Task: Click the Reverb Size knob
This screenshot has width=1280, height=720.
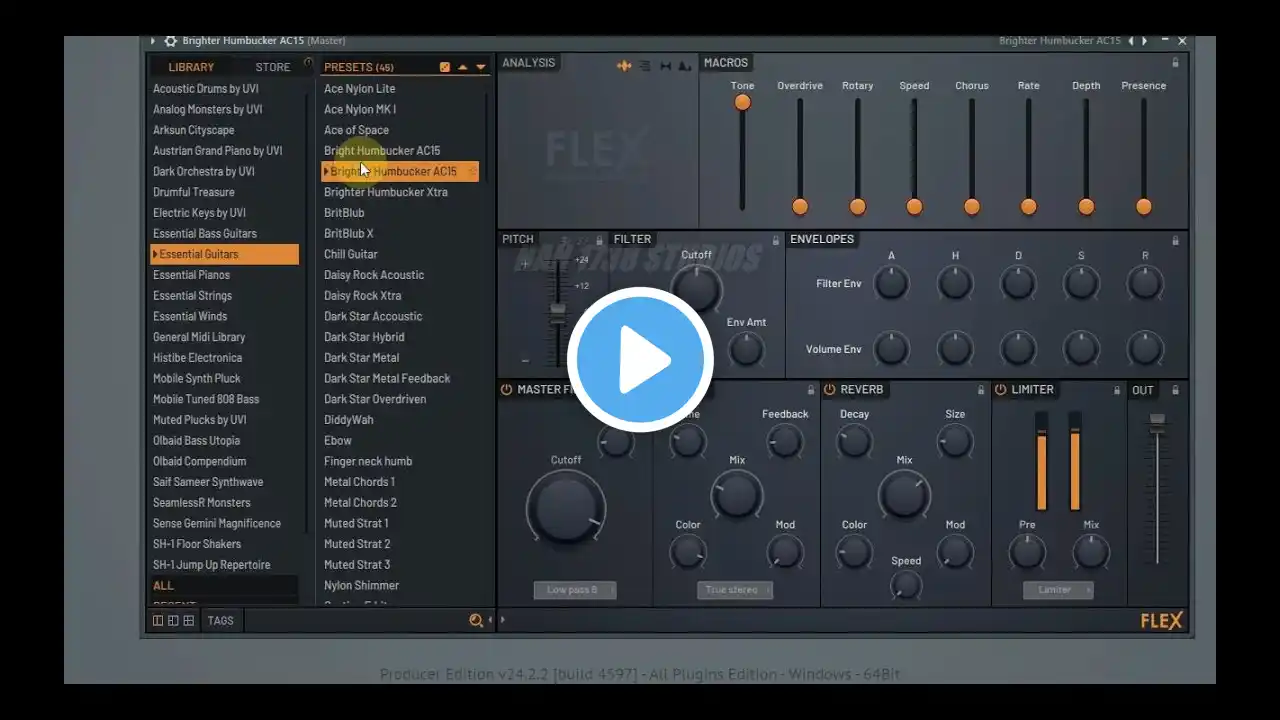Action: pos(955,441)
